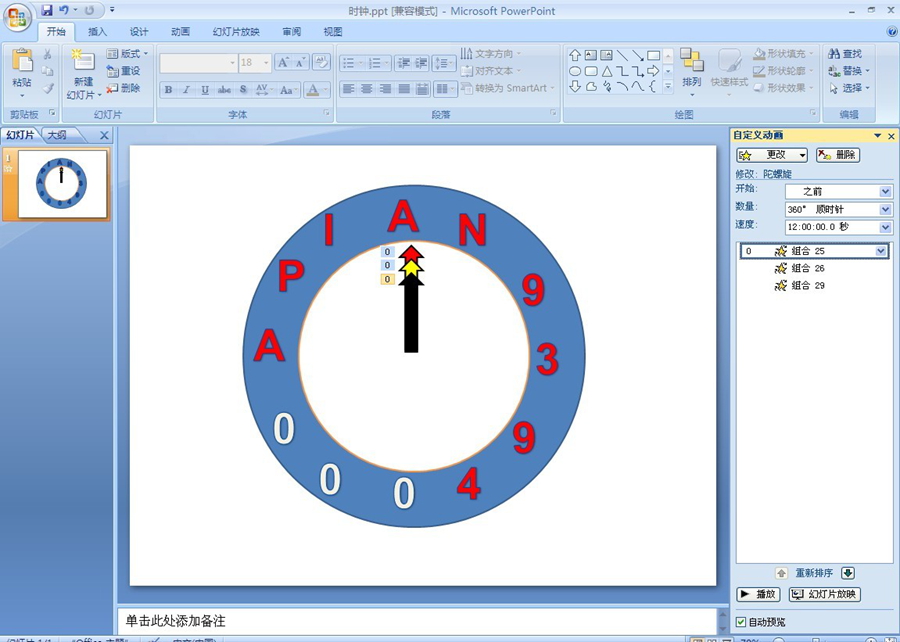900x642 pixels.
Task: Open the 速度 speed dropdown
Action: point(885,227)
